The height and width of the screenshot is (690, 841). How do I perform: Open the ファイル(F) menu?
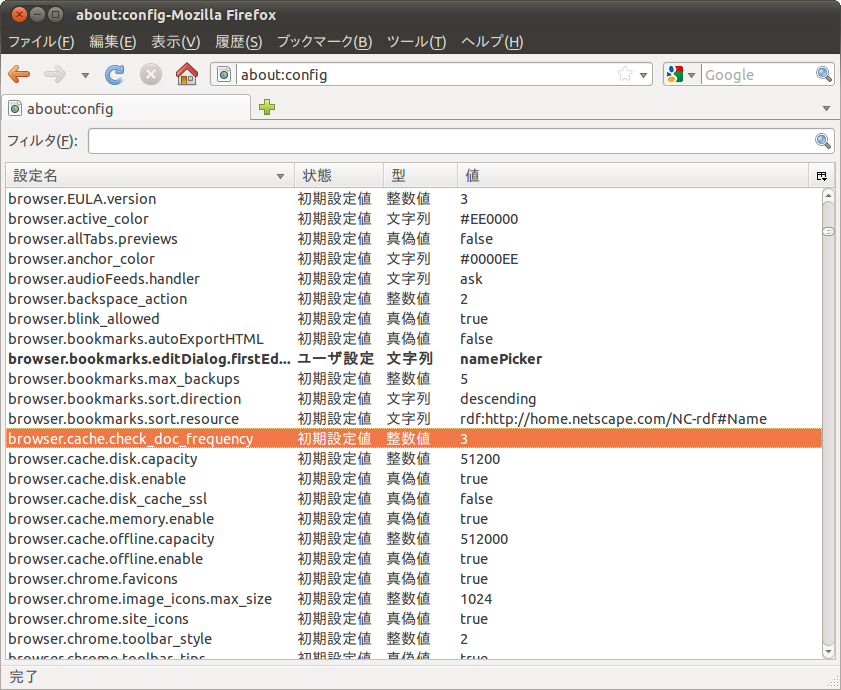41,42
